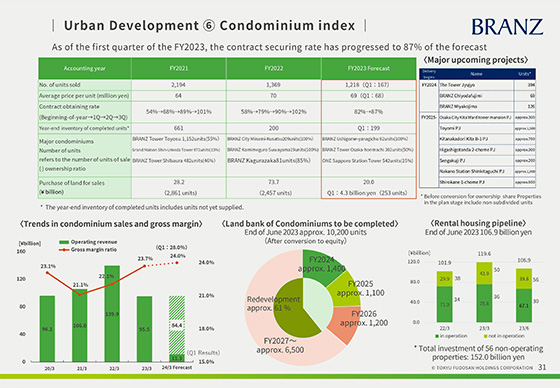Click 'Purchase of land for sales' row label

[72, 183]
